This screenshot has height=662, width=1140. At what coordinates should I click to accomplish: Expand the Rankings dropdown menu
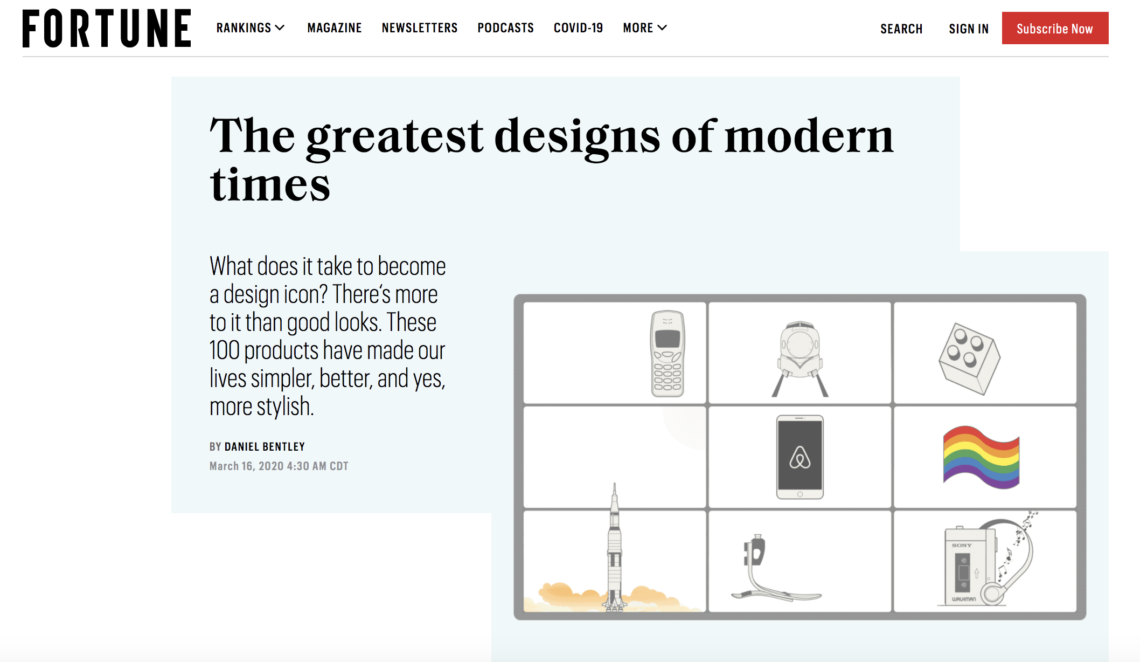point(250,28)
